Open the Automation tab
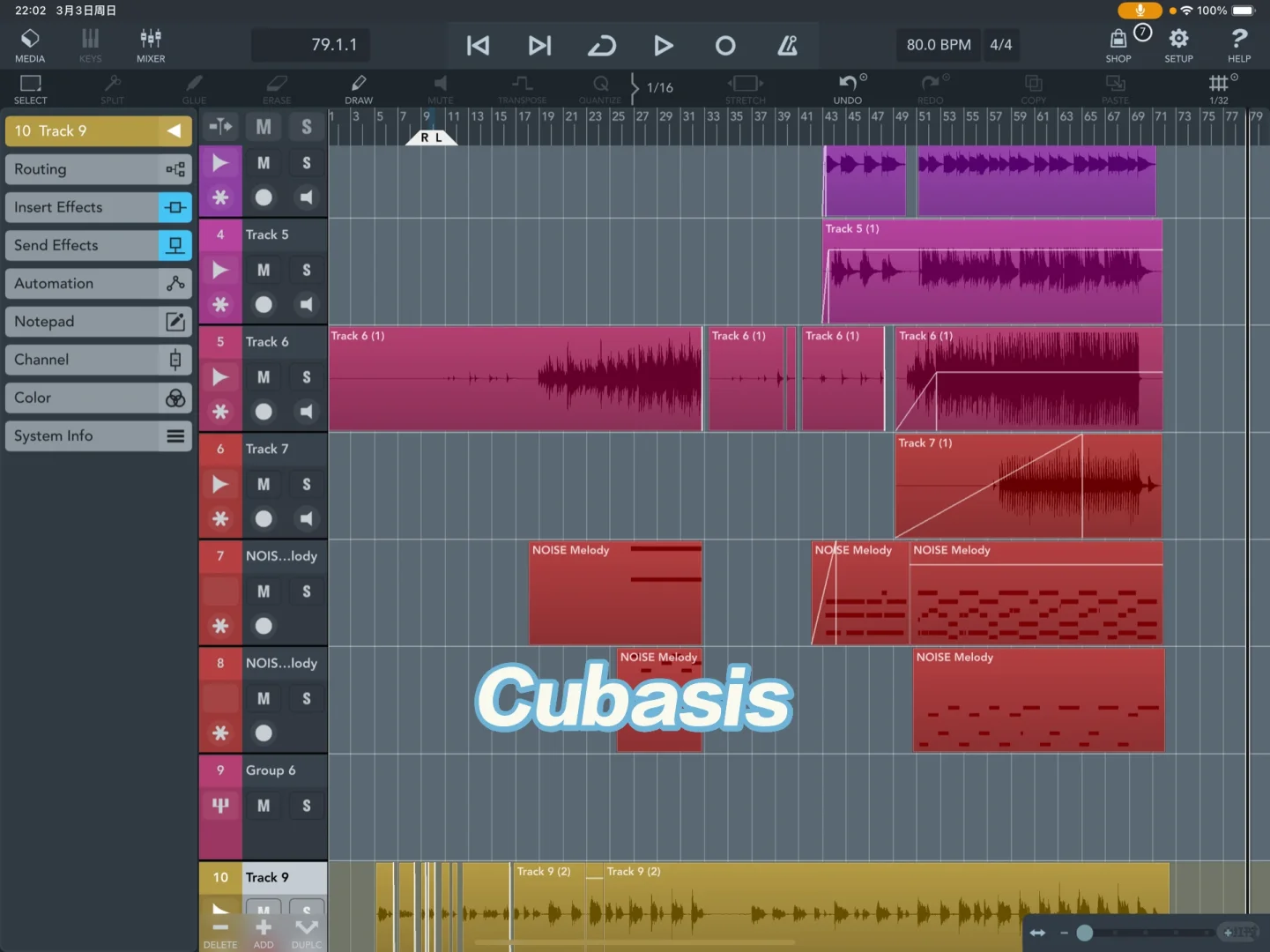1270x952 pixels. click(x=98, y=284)
